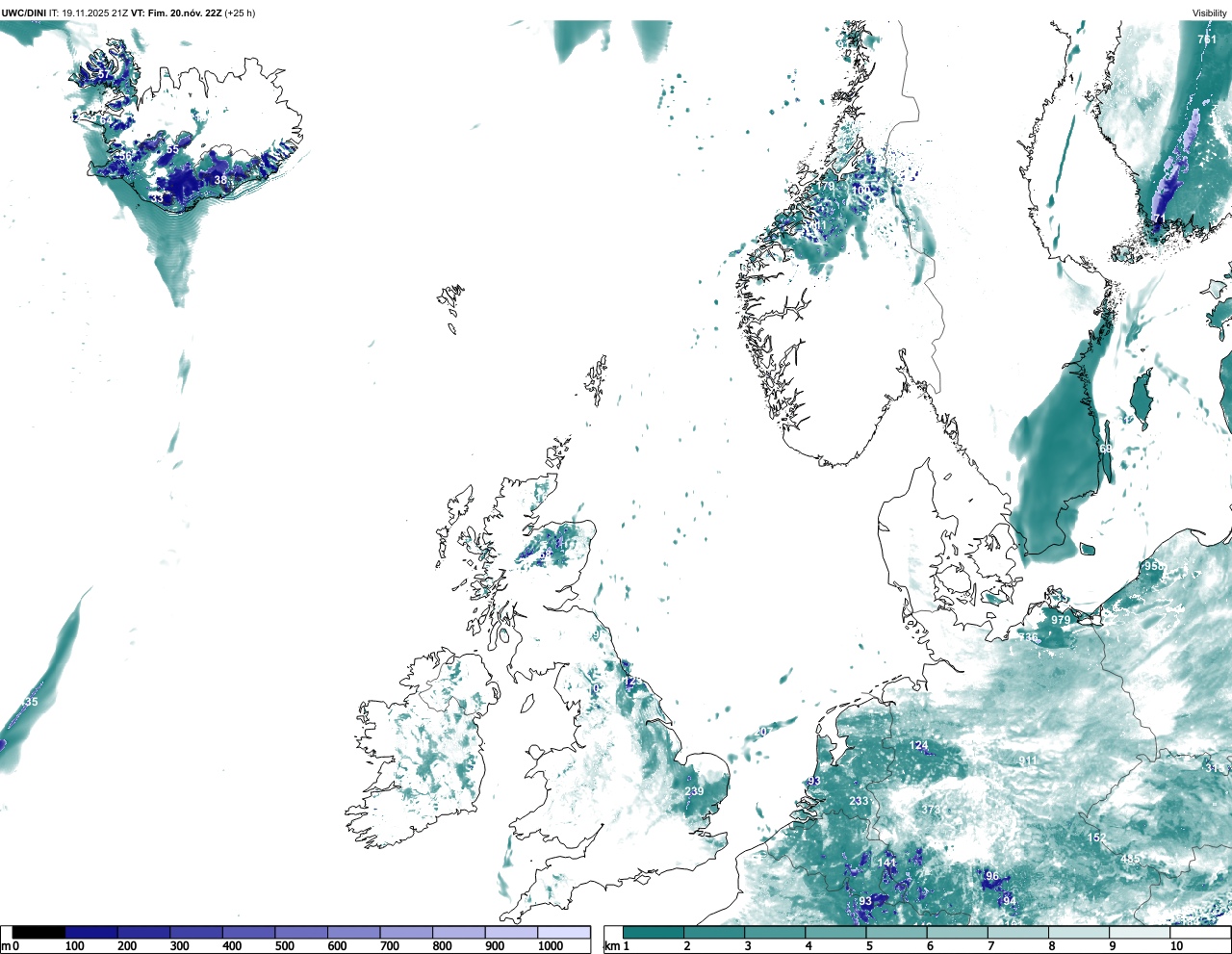
Task: Click the '761' value in the top corner
Action: click(1206, 39)
